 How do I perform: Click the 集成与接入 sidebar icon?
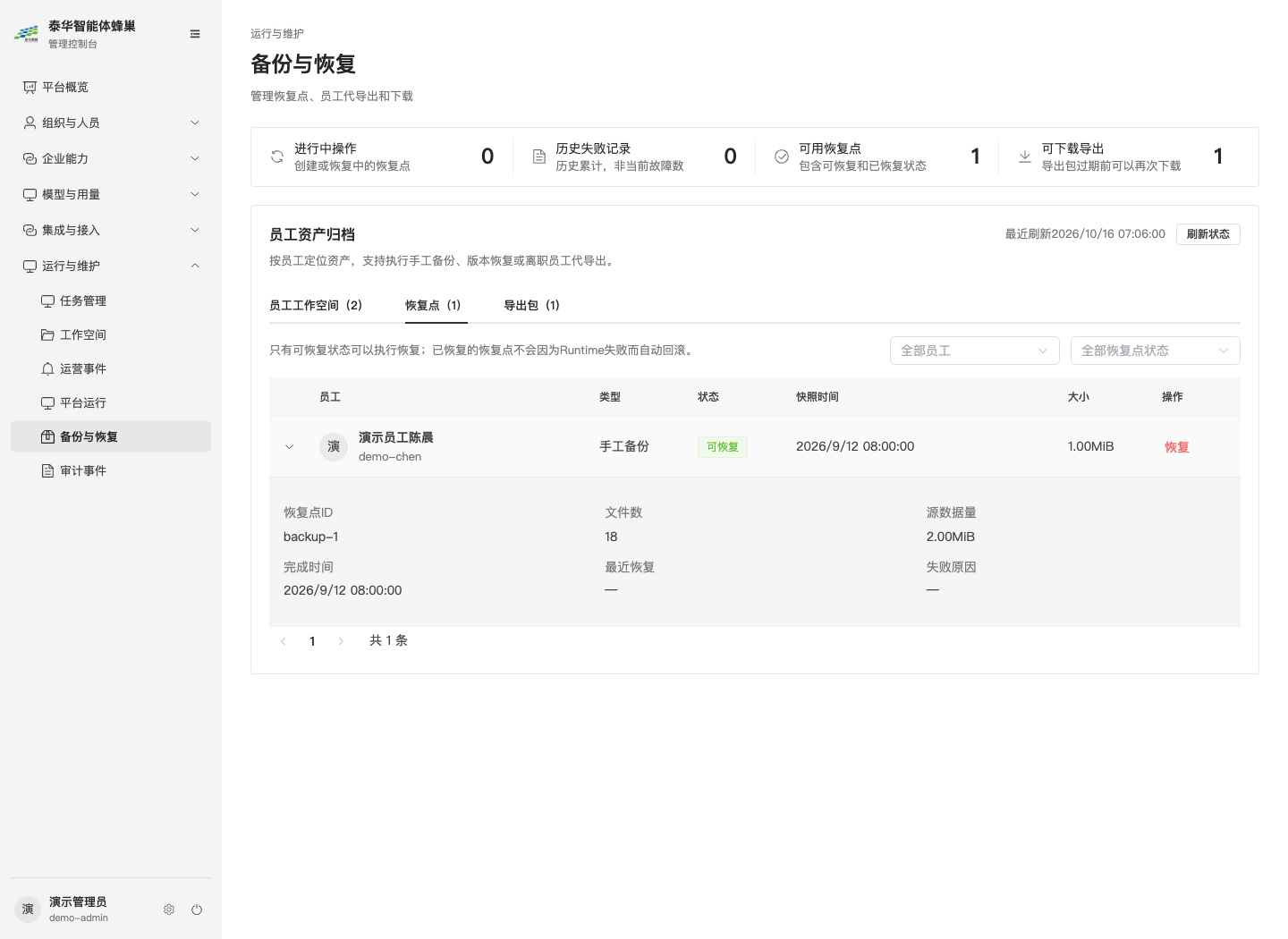(x=30, y=230)
